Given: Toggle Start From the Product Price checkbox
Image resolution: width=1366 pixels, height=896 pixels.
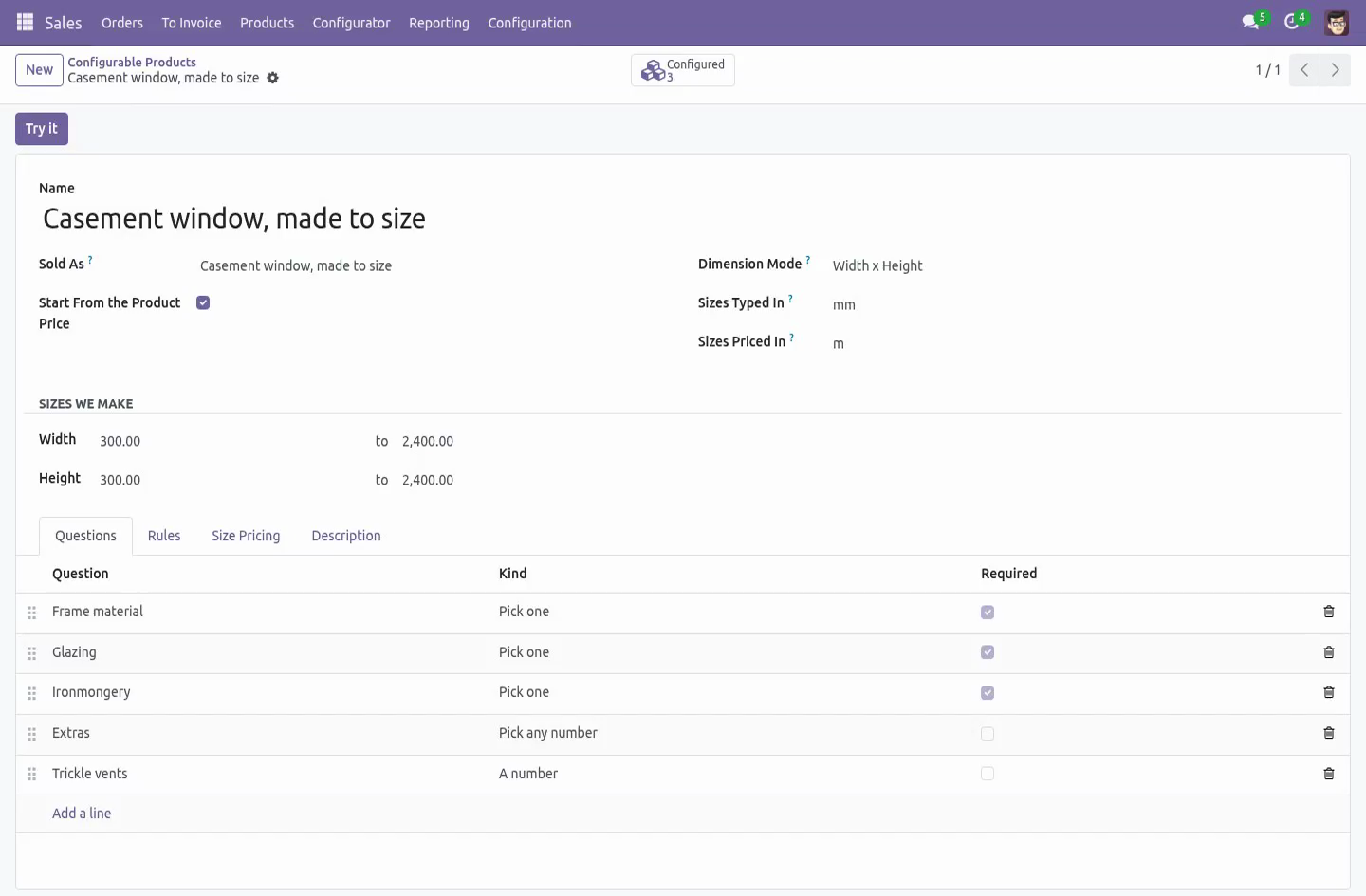Looking at the screenshot, I should click(x=203, y=302).
